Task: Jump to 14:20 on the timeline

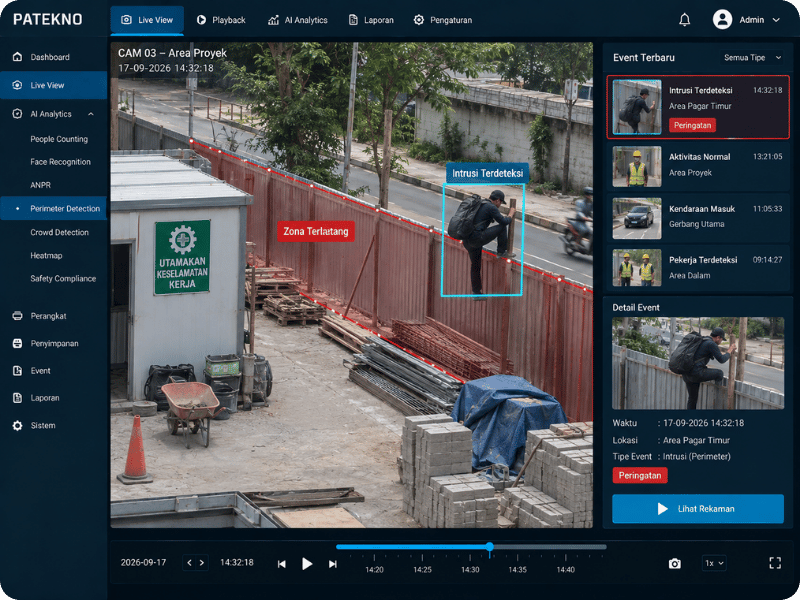Action: [374, 569]
